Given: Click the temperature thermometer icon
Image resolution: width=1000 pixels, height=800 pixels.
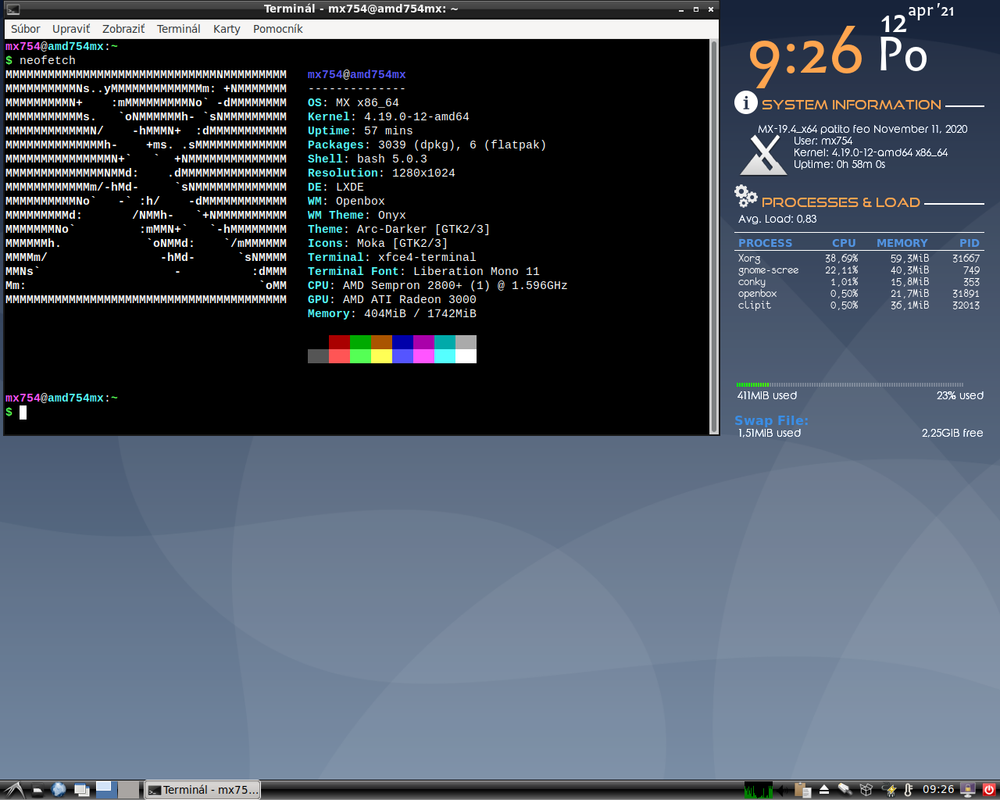Looking at the screenshot, I should tap(908, 790).
